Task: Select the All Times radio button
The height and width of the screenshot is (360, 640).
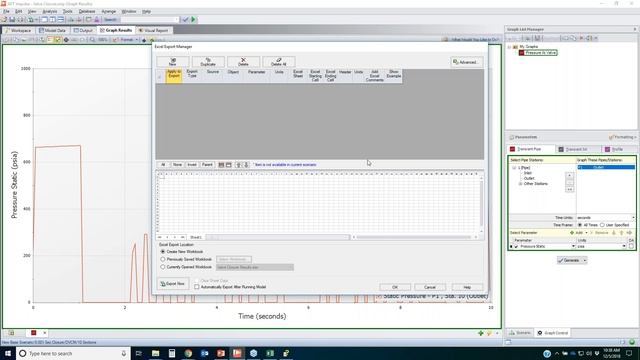Action: 580,225
